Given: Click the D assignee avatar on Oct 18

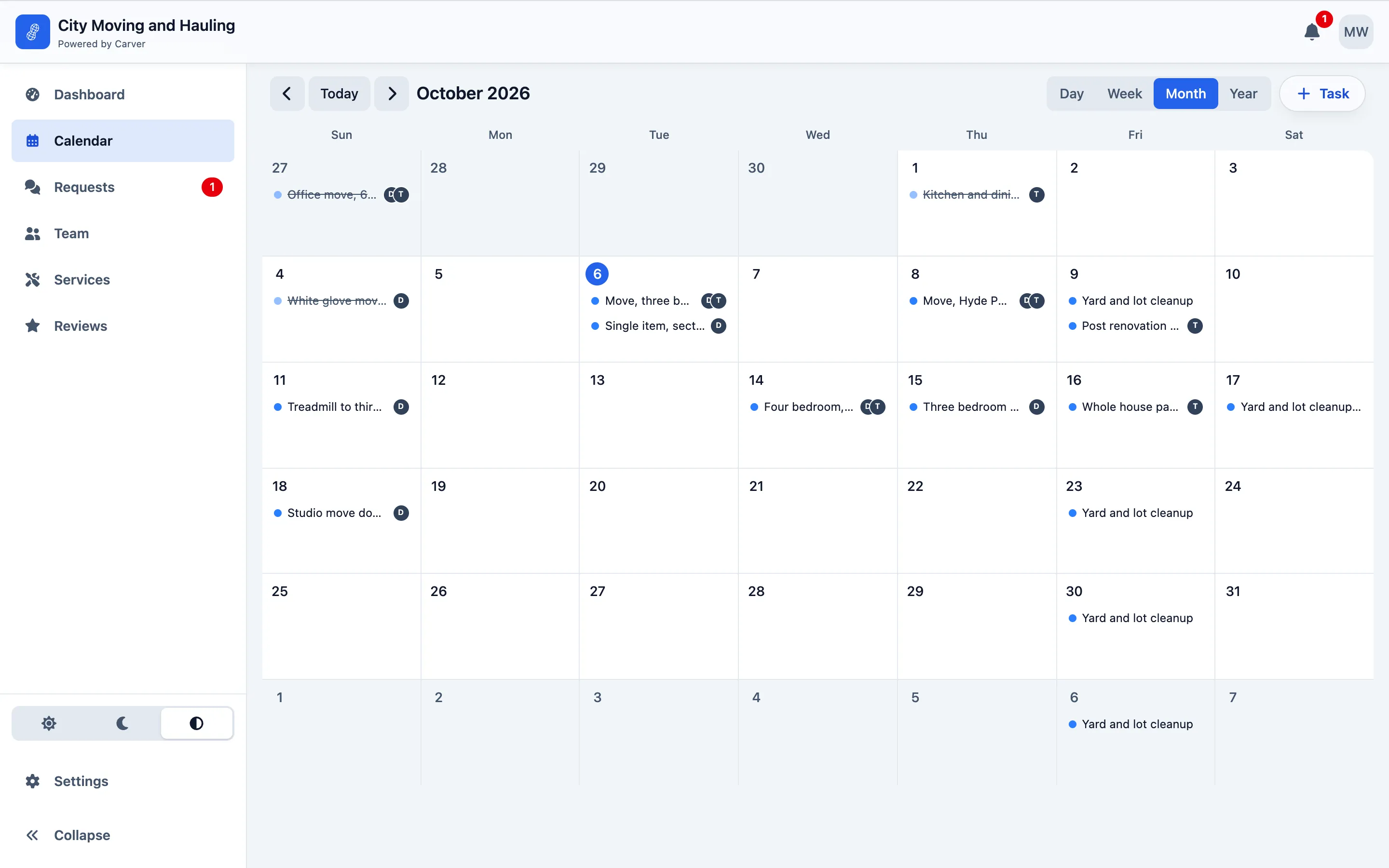Looking at the screenshot, I should [x=401, y=513].
